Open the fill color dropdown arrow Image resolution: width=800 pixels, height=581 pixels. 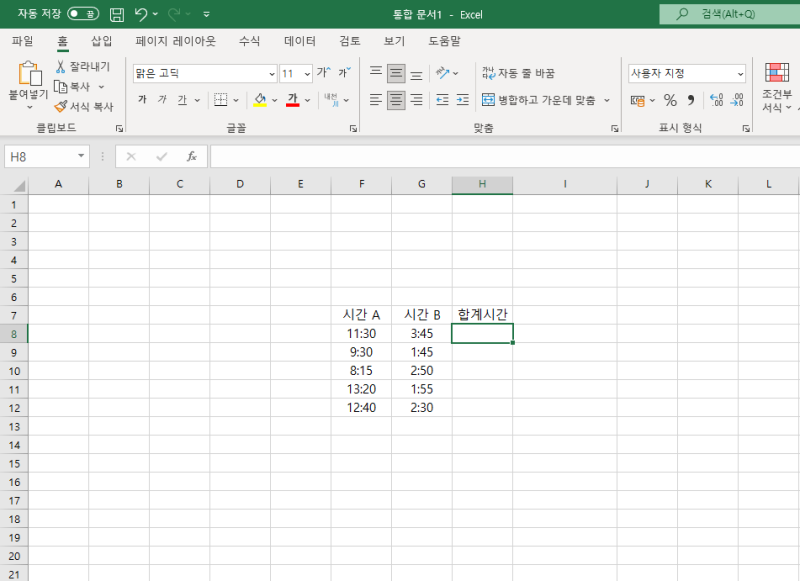274,100
